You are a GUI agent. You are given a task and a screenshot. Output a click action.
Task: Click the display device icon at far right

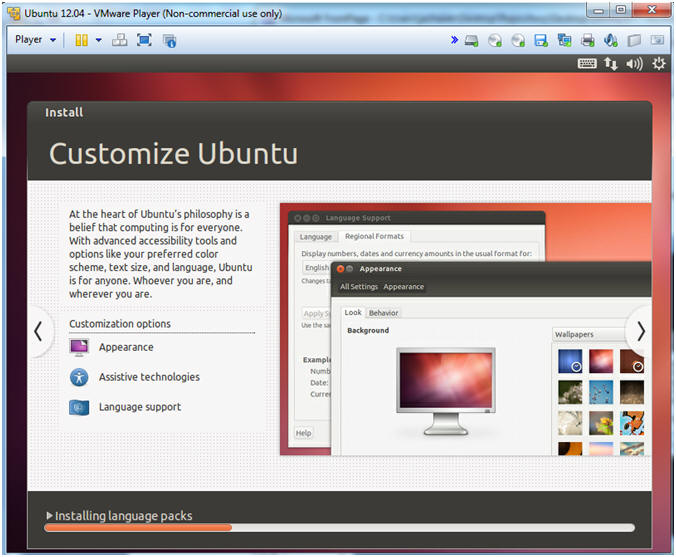[657, 40]
